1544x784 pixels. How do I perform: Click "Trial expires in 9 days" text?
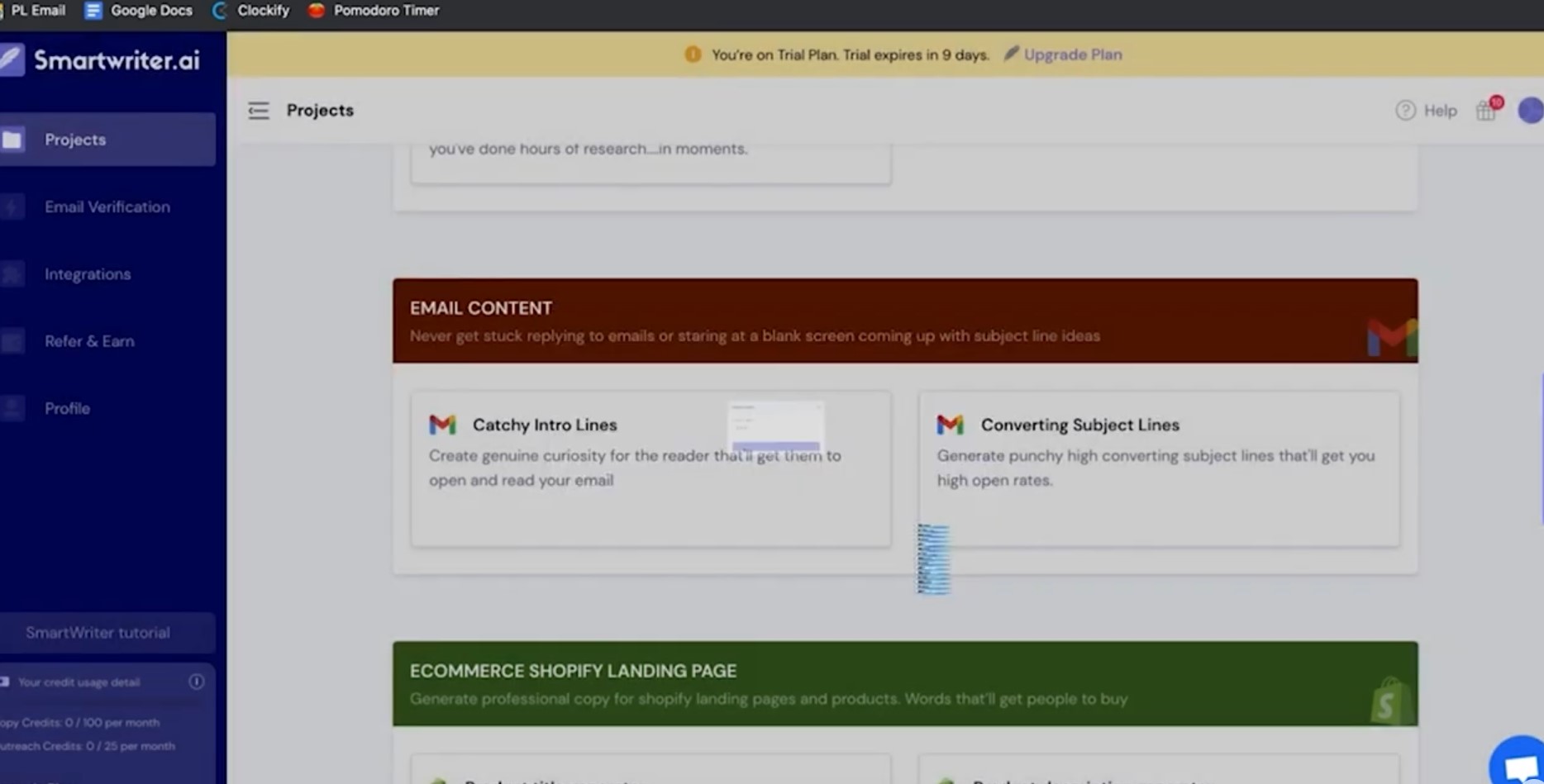point(916,55)
